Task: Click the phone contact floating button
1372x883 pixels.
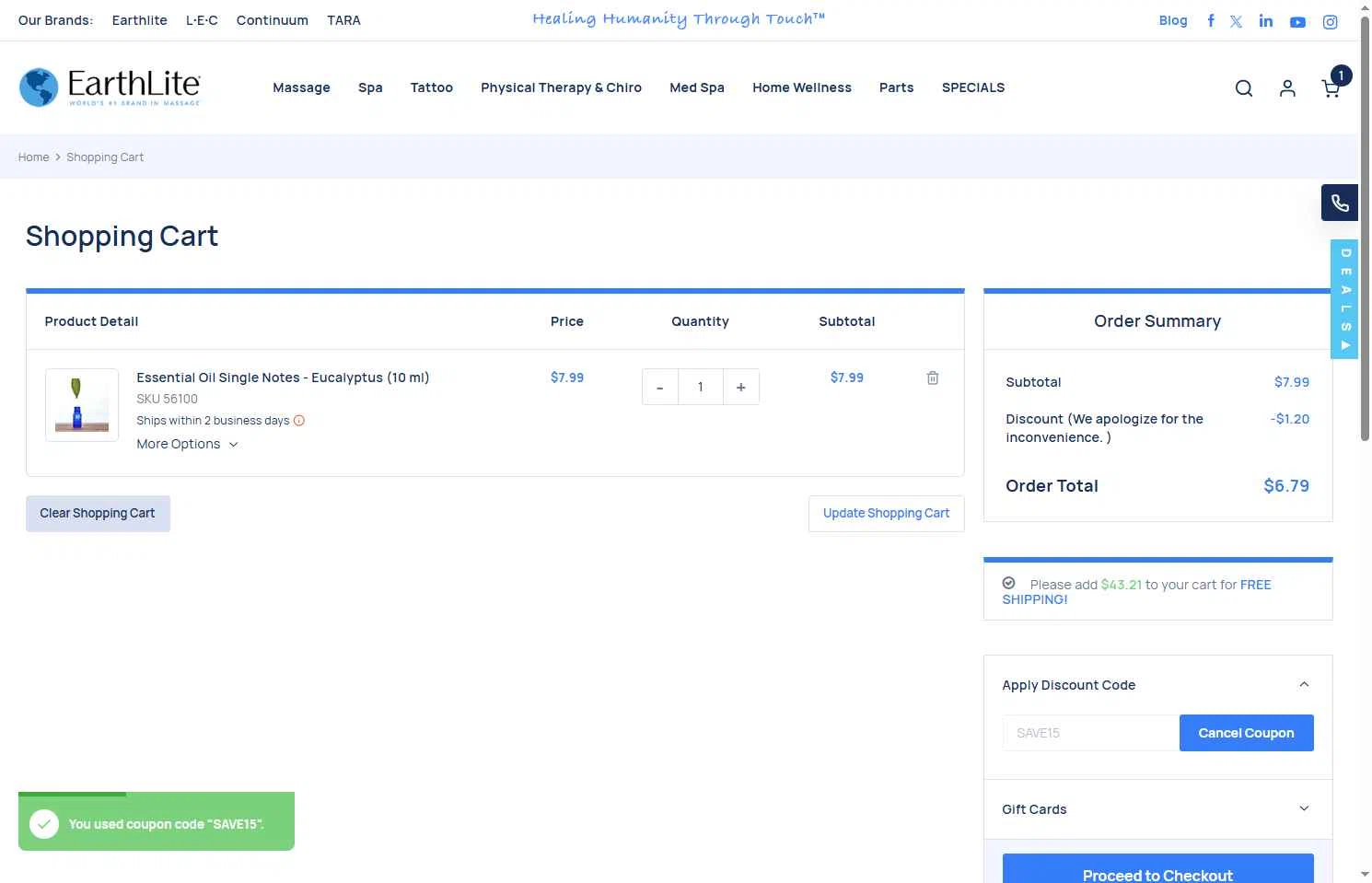Action: click(1340, 203)
